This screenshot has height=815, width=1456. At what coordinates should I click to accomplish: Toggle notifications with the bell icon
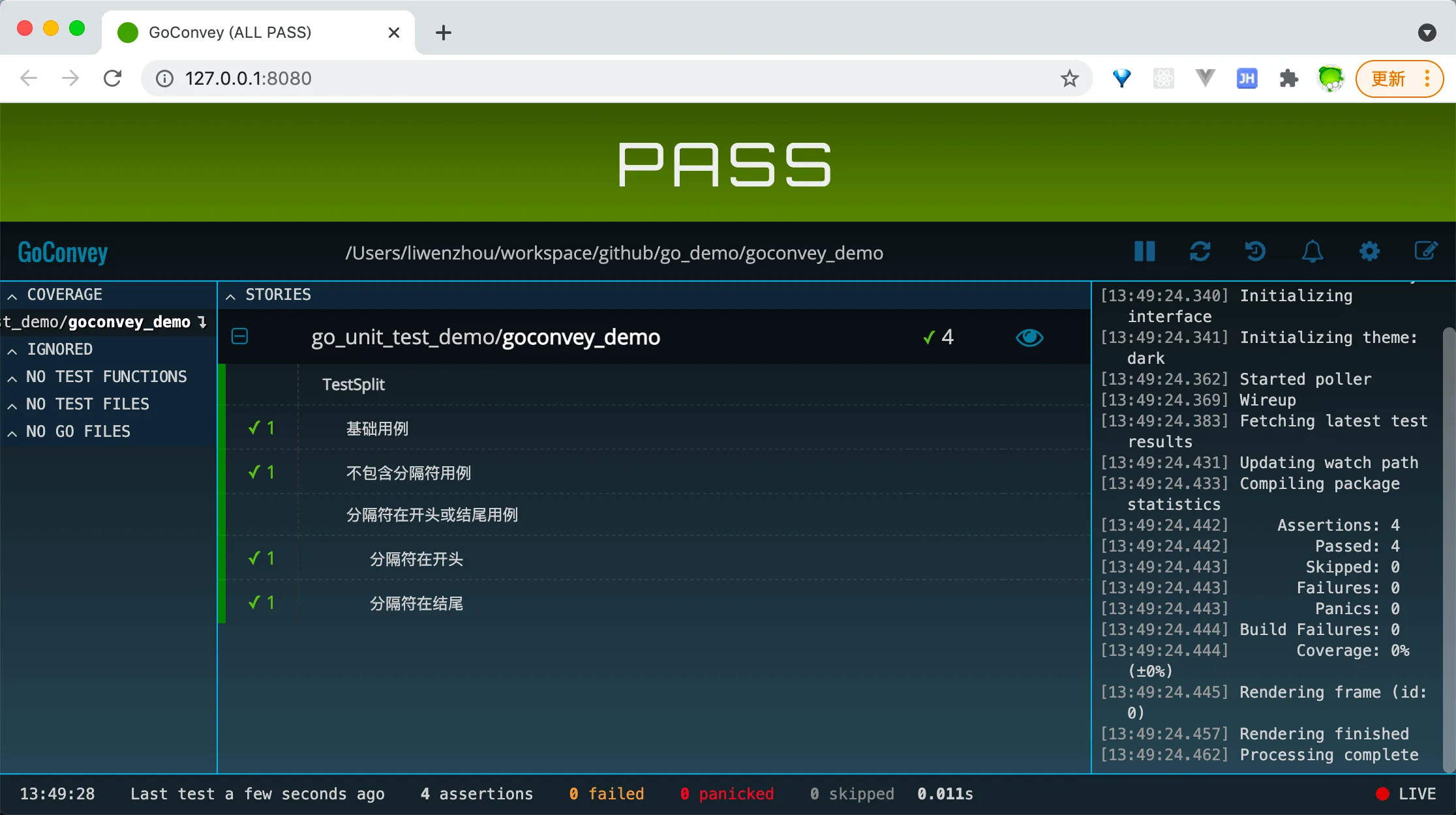1312,252
